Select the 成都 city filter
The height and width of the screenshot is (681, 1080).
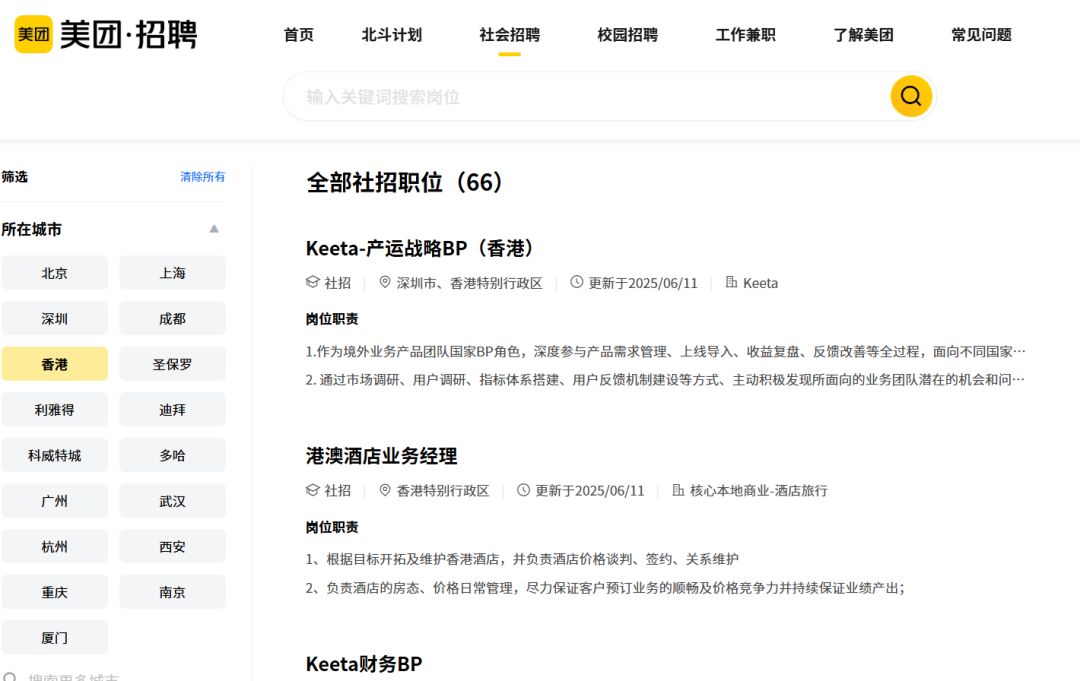pos(172,319)
